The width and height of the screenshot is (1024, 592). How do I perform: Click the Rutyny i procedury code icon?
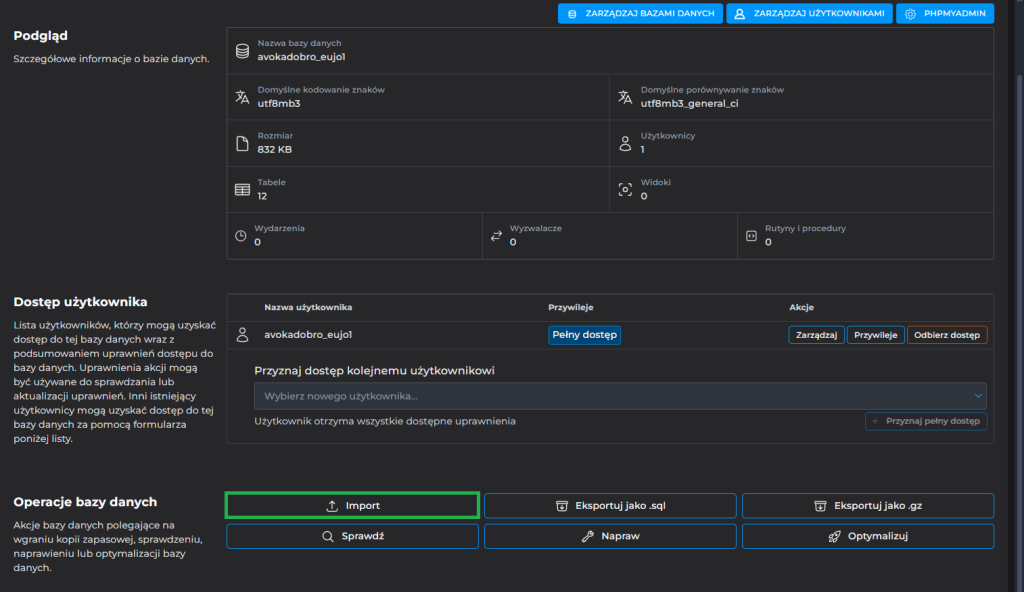coord(751,236)
